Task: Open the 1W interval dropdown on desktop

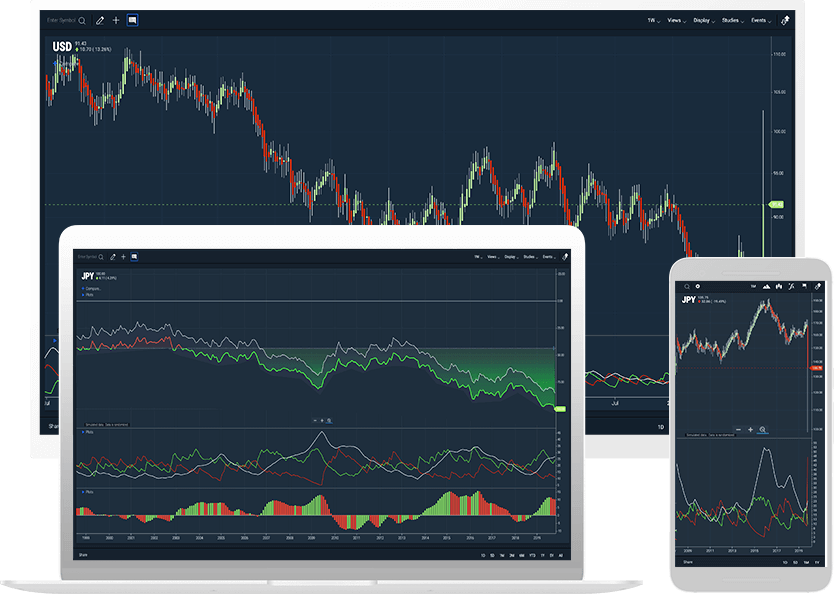Action: 652,20
